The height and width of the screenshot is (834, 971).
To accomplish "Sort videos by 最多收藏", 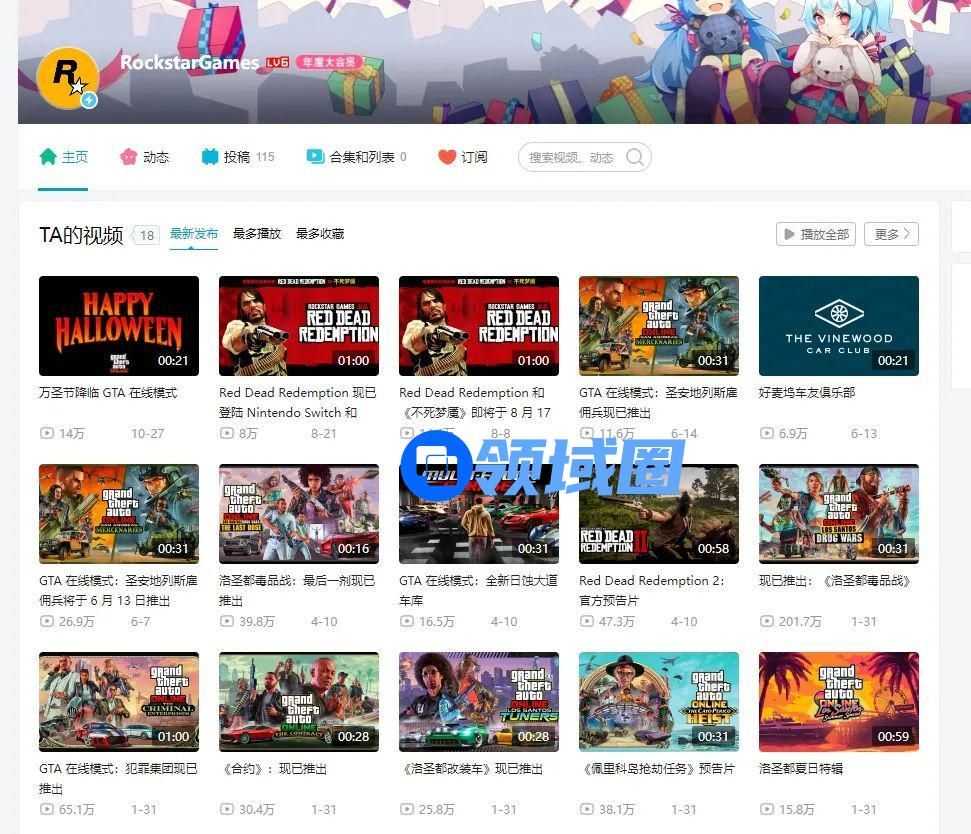I will click(320, 234).
